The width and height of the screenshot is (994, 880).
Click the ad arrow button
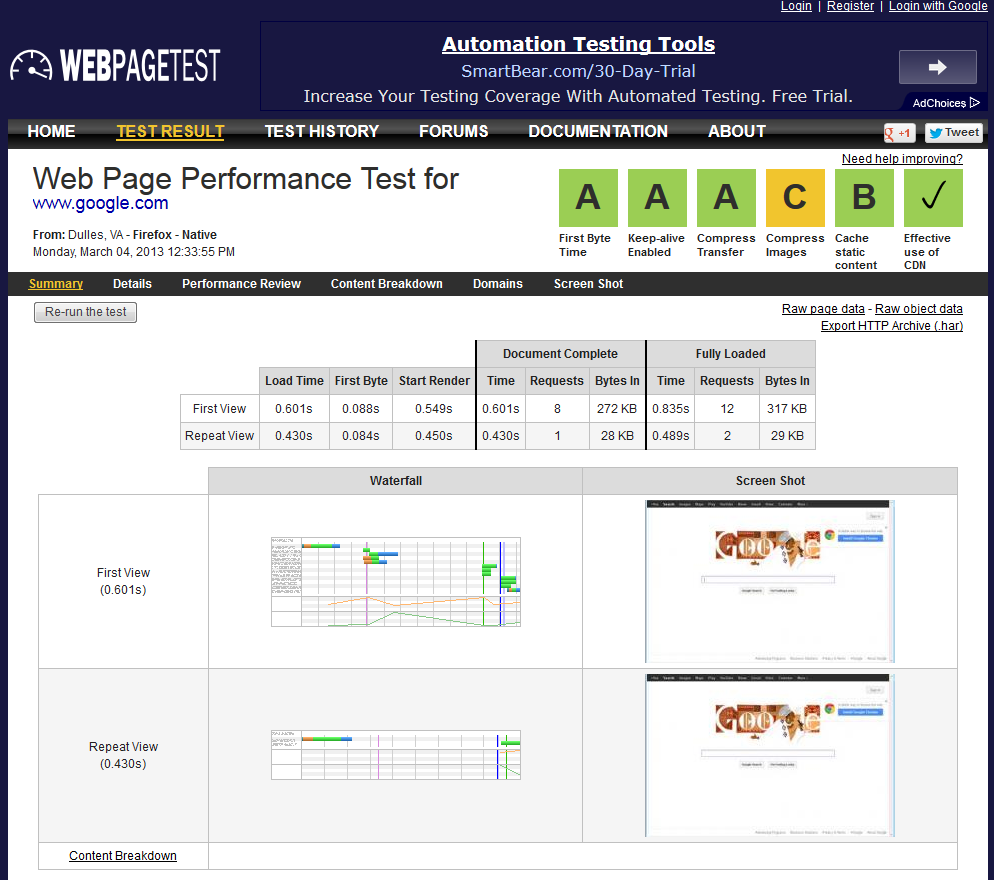[937, 67]
